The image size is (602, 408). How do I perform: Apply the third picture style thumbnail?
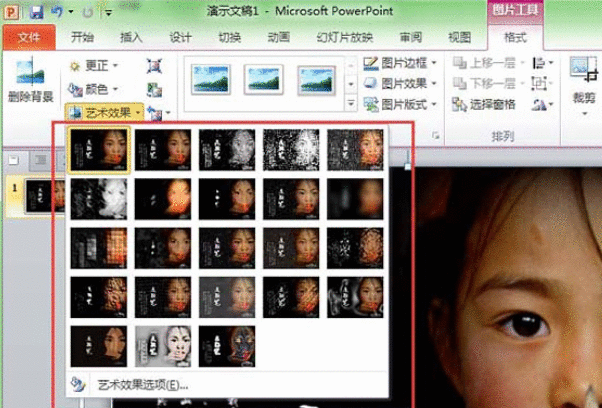[x=316, y=80]
